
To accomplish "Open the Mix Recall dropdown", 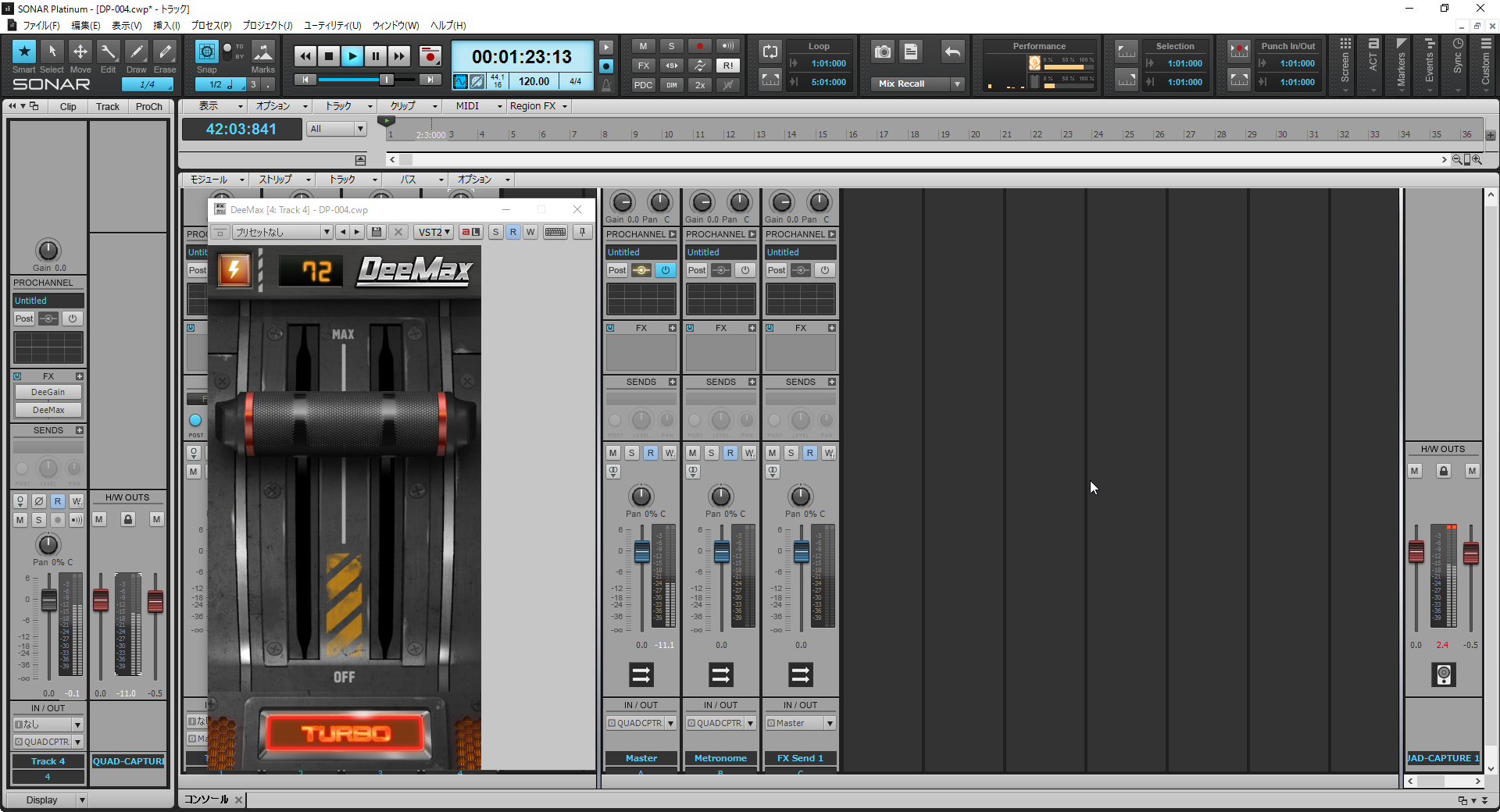I will tap(957, 84).
